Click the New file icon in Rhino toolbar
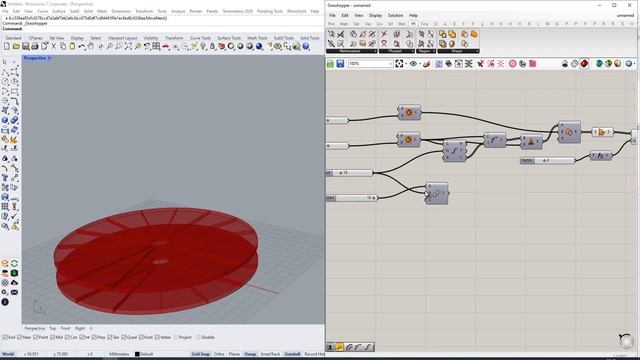Viewport: 640px width, 360px height. tap(7, 47)
